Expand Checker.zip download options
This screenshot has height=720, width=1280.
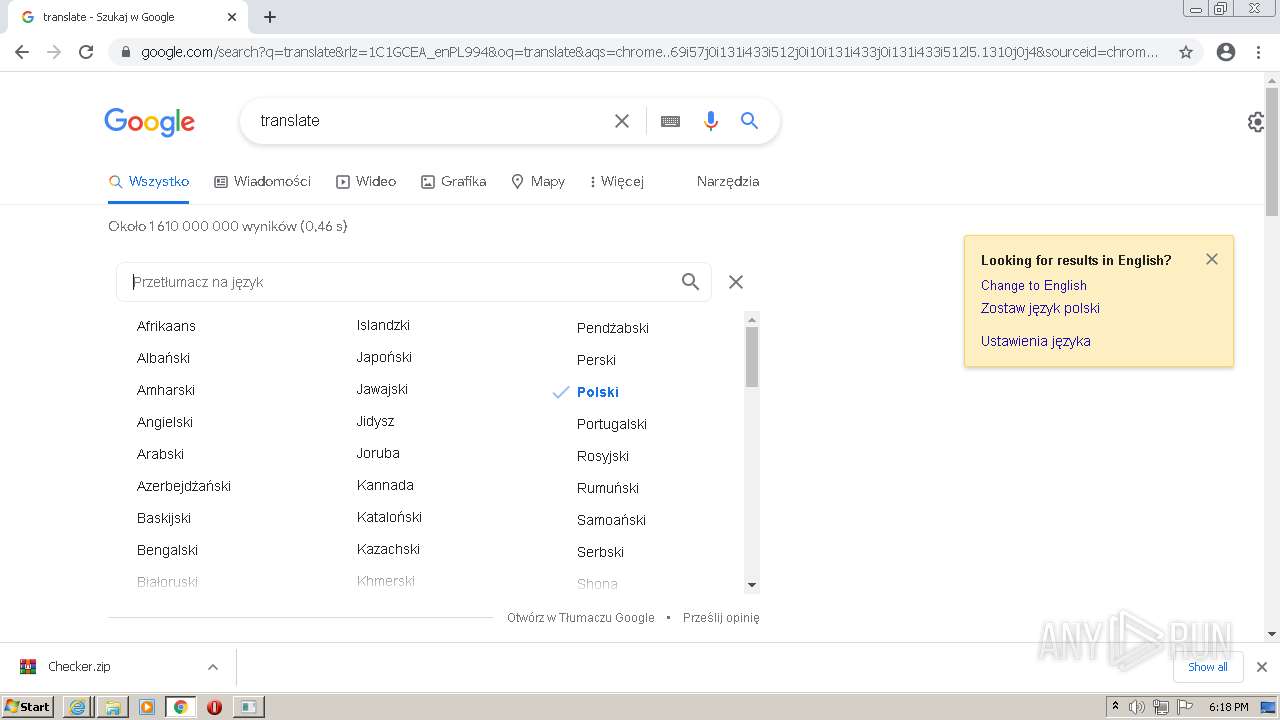tap(212, 667)
